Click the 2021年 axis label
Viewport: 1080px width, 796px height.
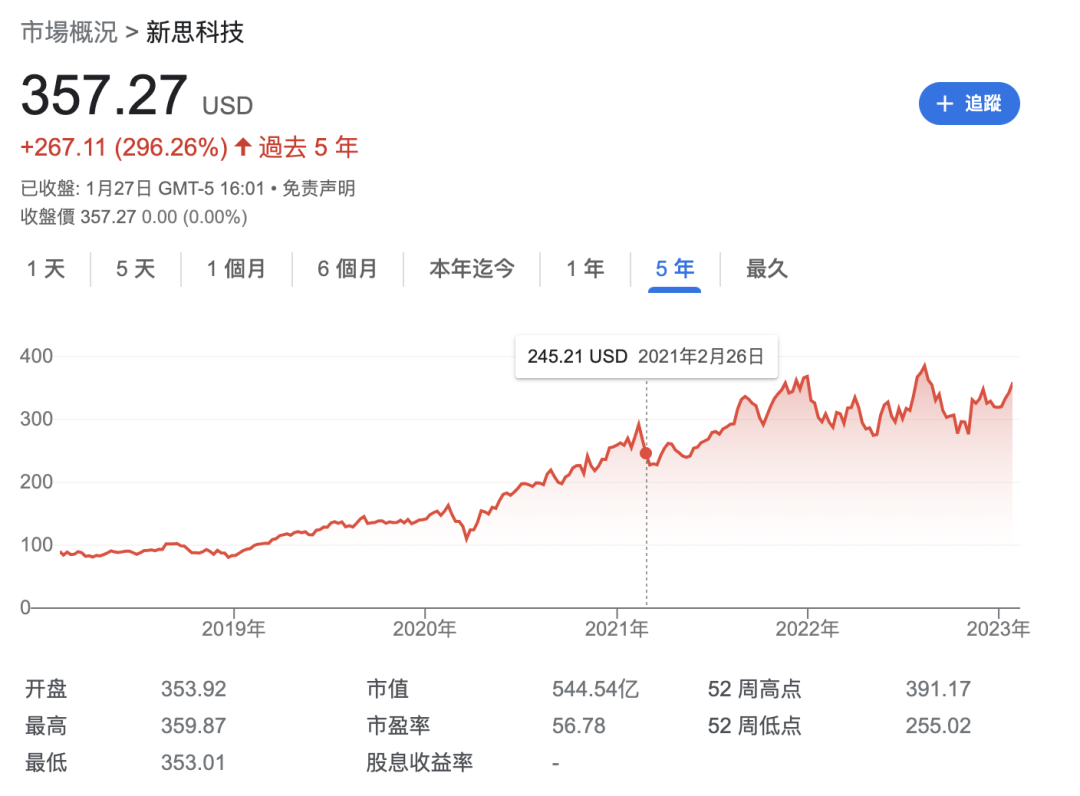[x=616, y=629]
